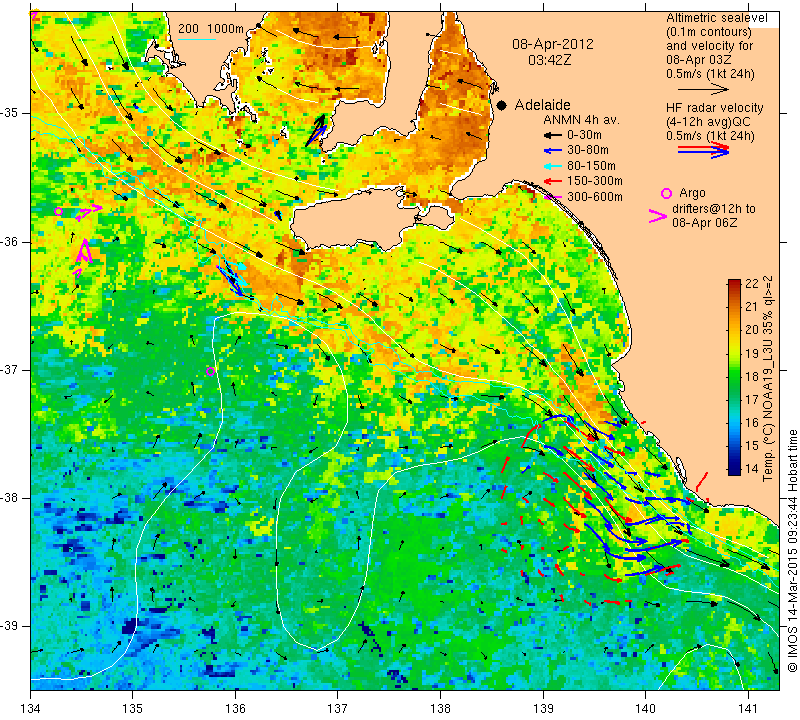Click the Argo magenta circle legend symbol
Viewport: 800px width, 720px height.
(x=666, y=193)
